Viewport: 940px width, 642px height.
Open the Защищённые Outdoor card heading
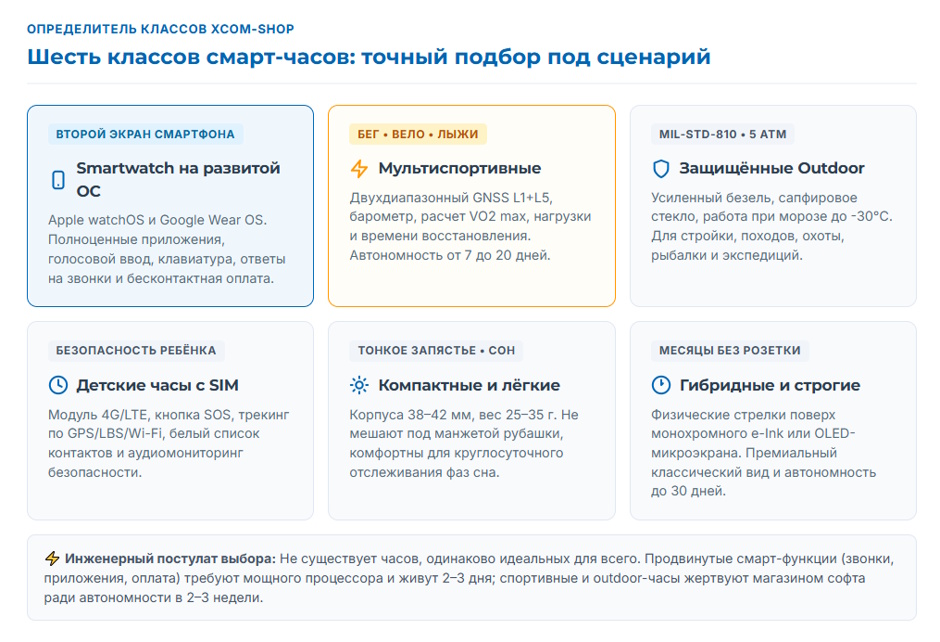pyautogui.click(x=772, y=168)
